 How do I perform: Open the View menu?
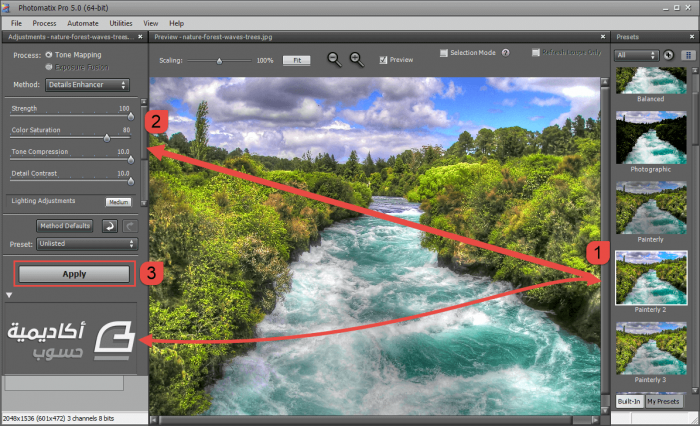point(150,23)
